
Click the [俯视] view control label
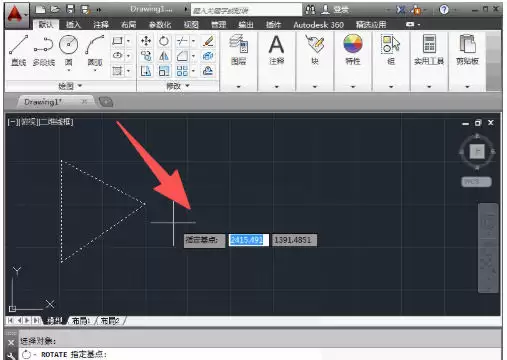pyautogui.click(x=29, y=122)
